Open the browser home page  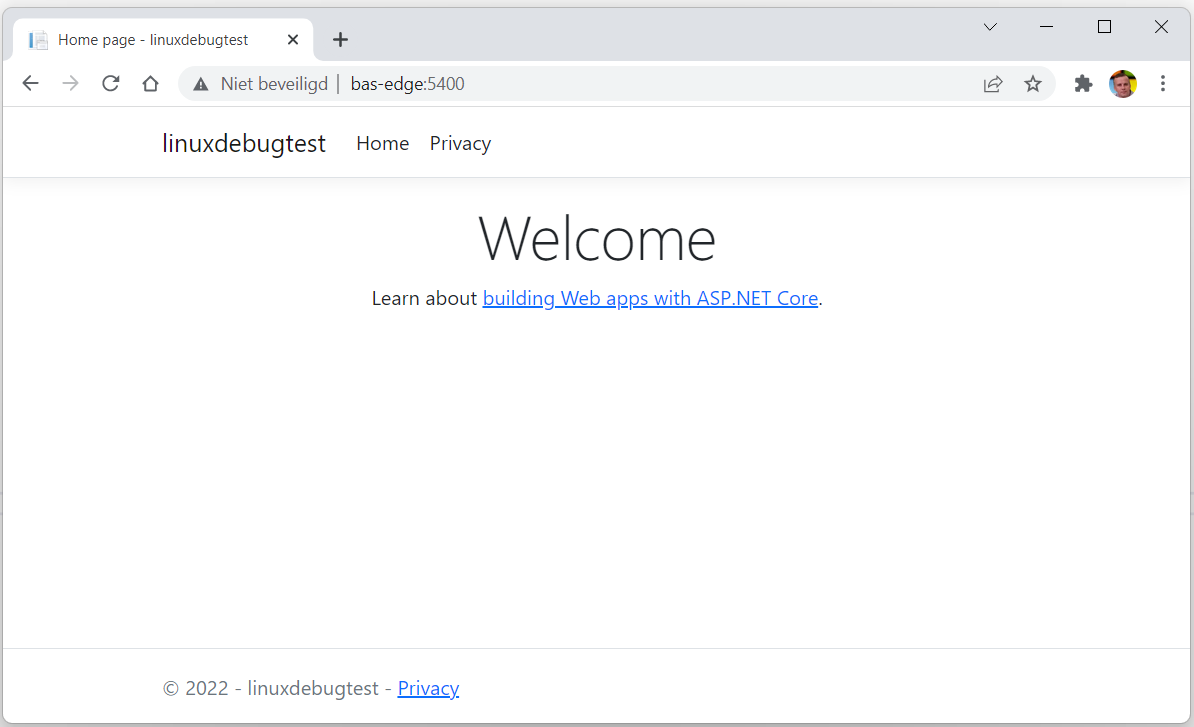pyautogui.click(x=150, y=84)
